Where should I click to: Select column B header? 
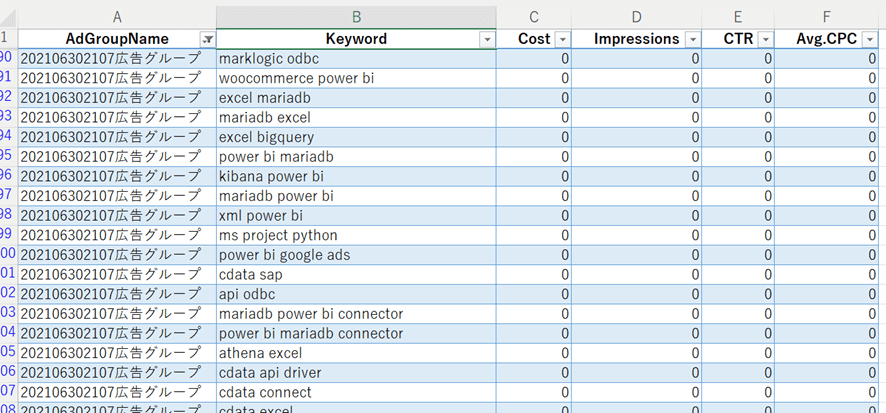pyautogui.click(x=356, y=16)
